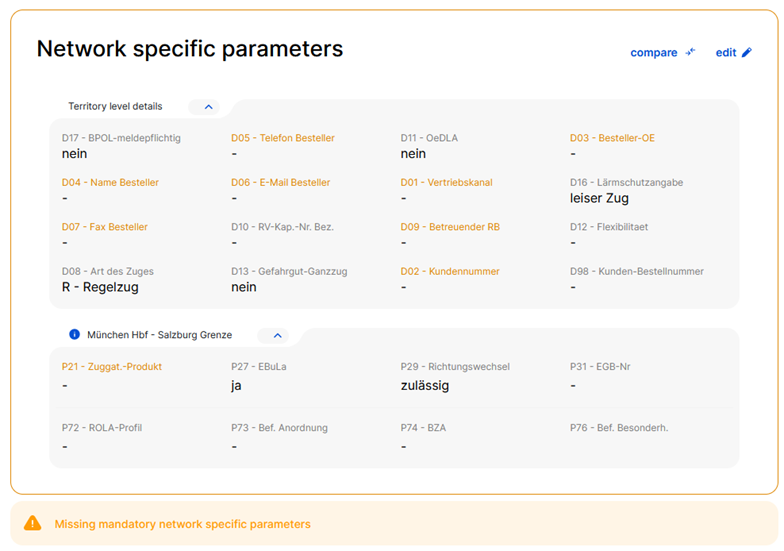Click the compare arrows icon
This screenshot has width=784, height=551.
pos(690,52)
